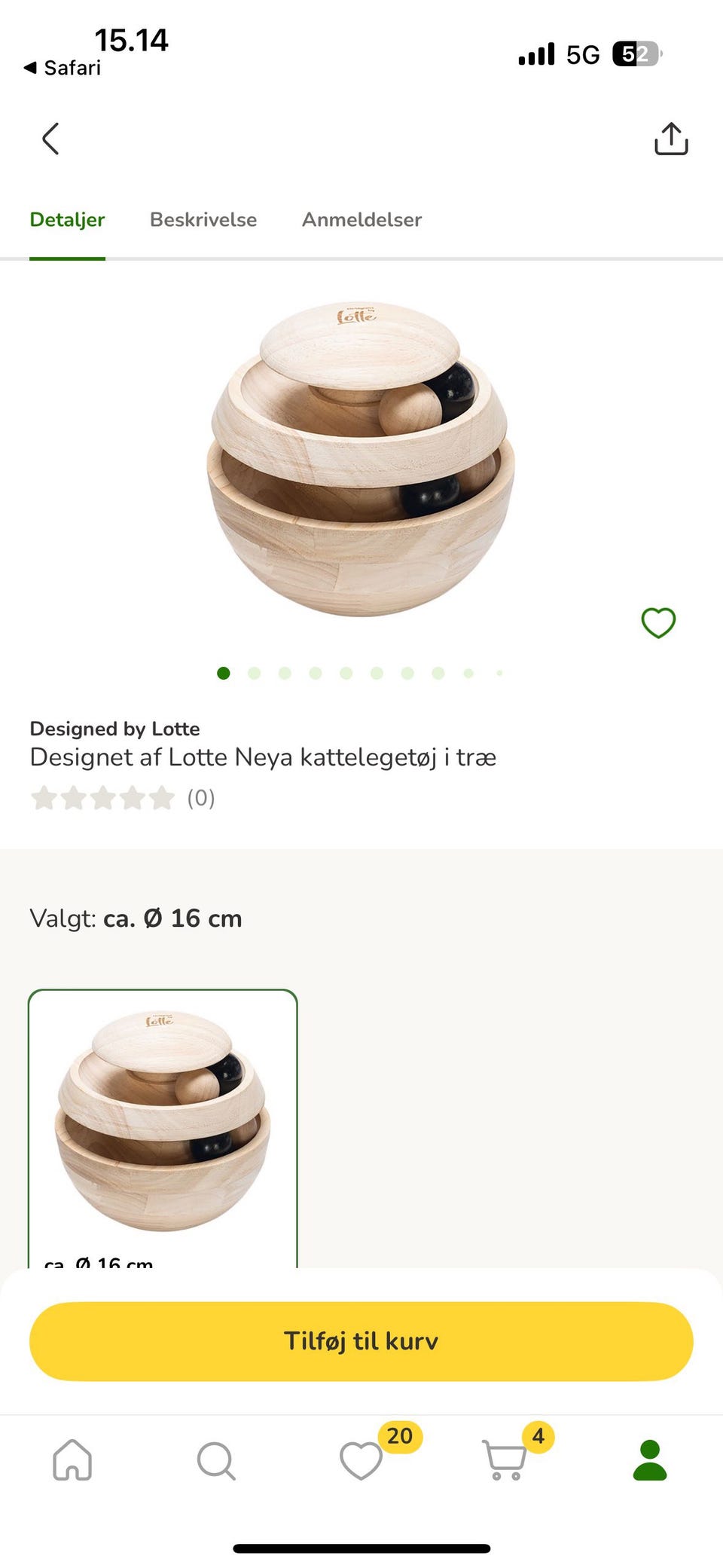Tap the star rating reviews row

click(123, 798)
